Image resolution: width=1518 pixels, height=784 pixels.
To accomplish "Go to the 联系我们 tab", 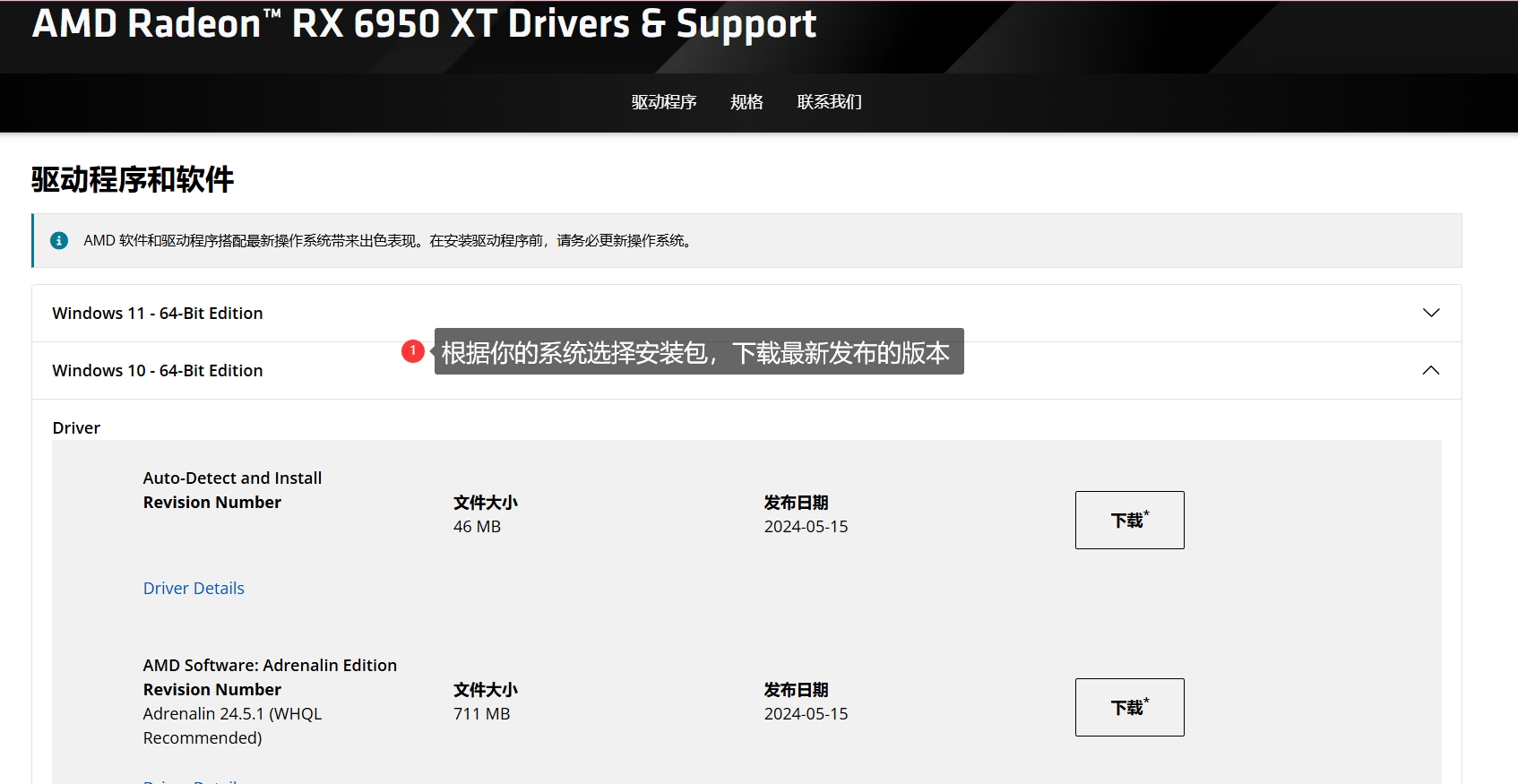I will pos(829,102).
